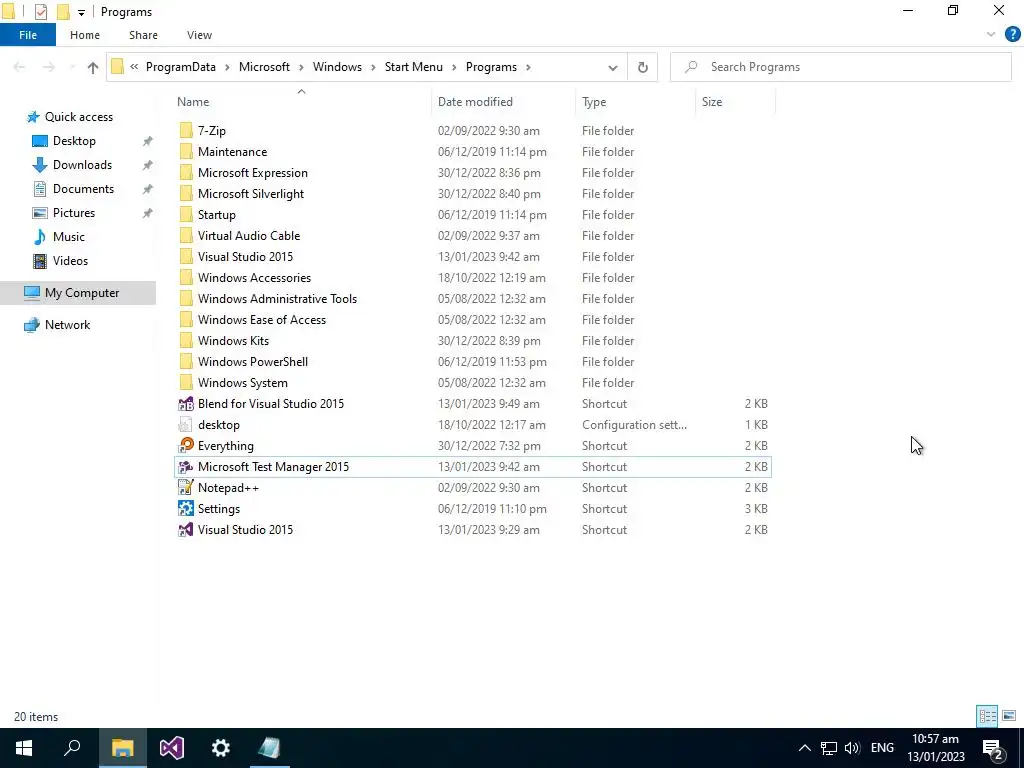Screen dimensions: 1024x768
Task: Click the volume speaker tray icon
Action: pos(852,748)
